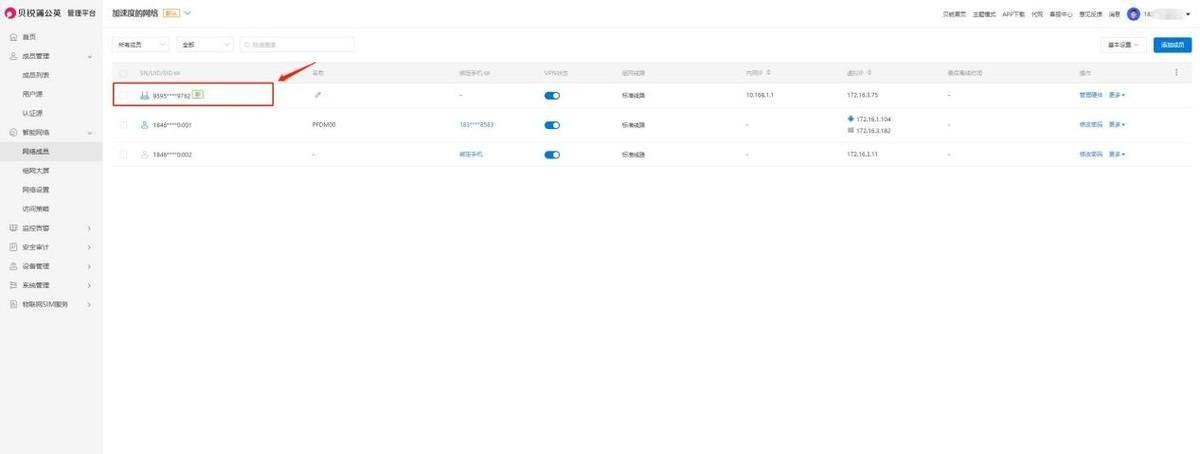Screen dimensions: 1200x454
Task: Click the 系统管理 icon in sidebar
Action: pyautogui.click(x=13, y=285)
